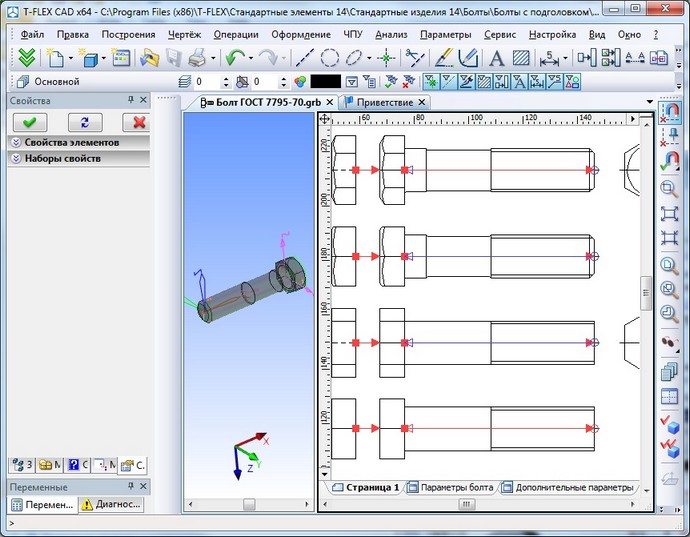Open the Диагностика panel tab

[113, 504]
